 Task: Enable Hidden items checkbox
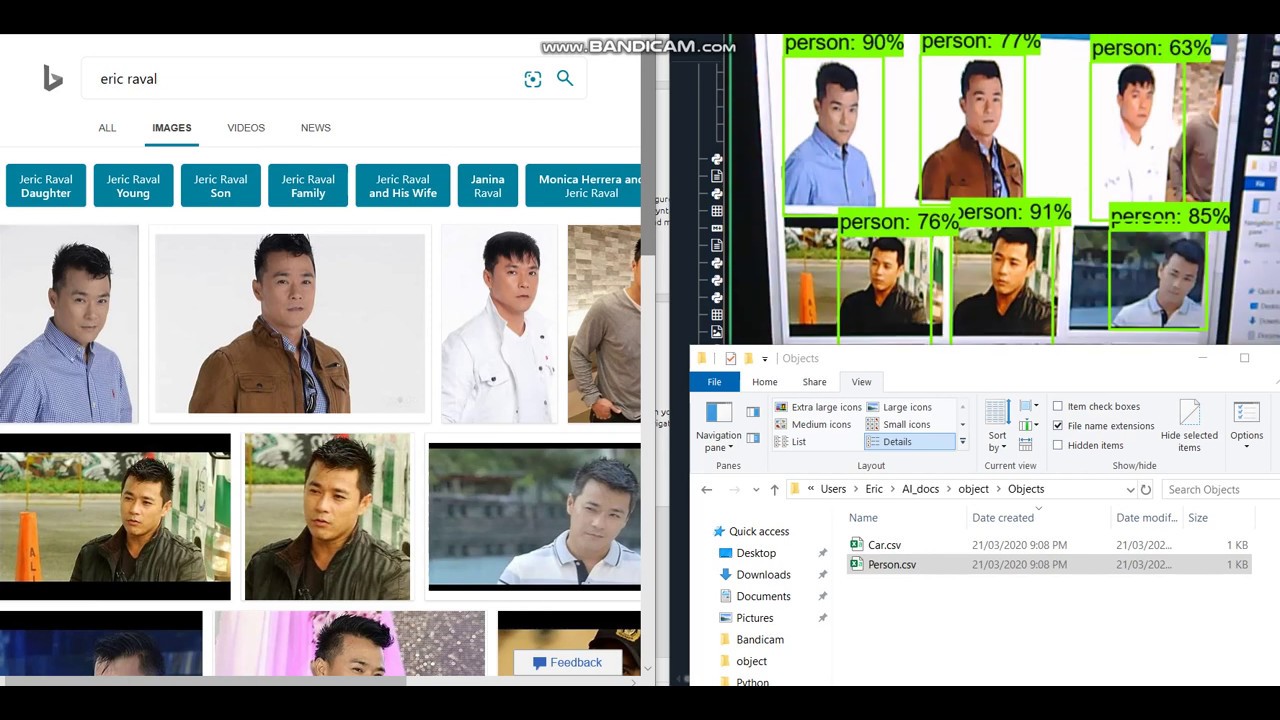click(x=1058, y=445)
